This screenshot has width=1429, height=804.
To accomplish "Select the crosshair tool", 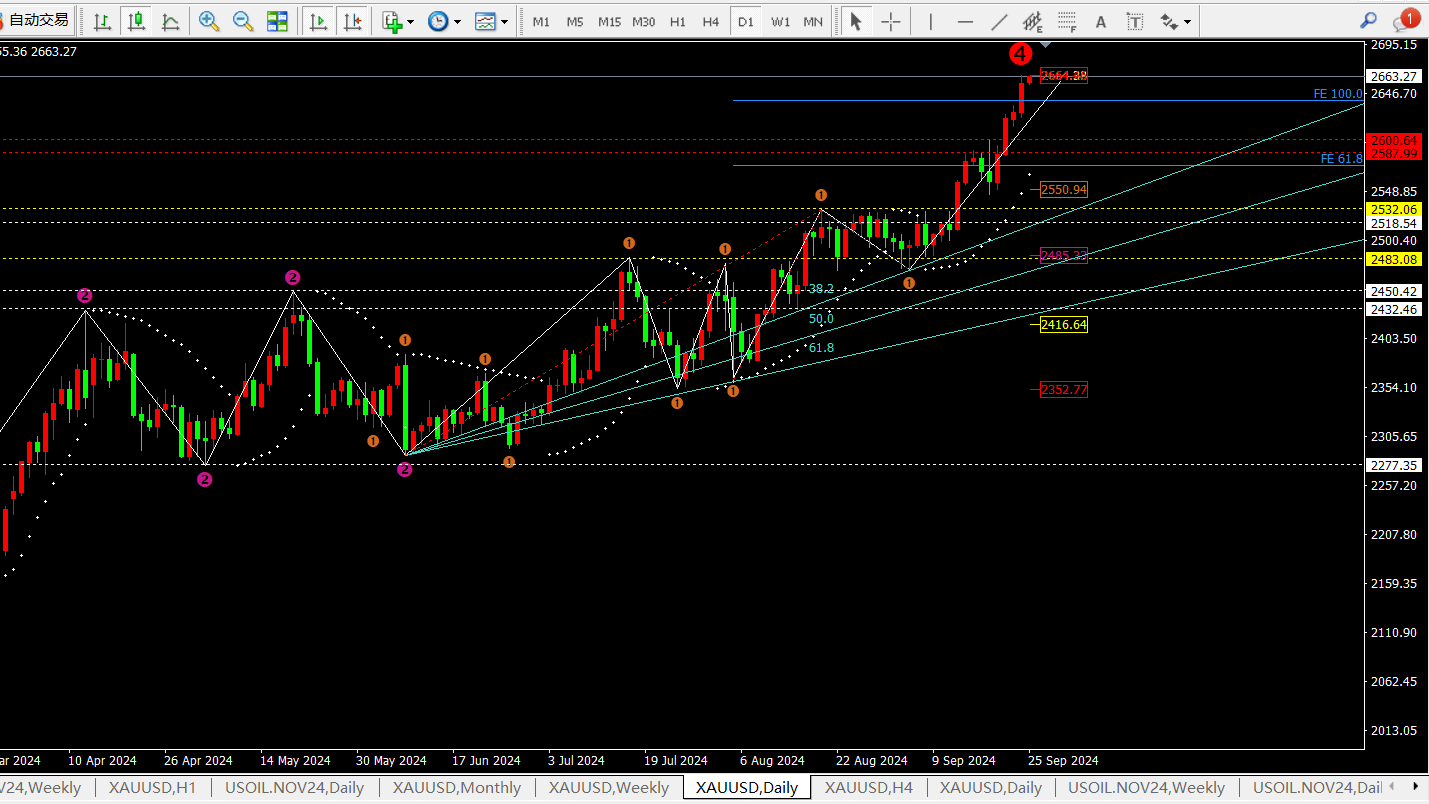I will pyautogui.click(x=890, y=20).
